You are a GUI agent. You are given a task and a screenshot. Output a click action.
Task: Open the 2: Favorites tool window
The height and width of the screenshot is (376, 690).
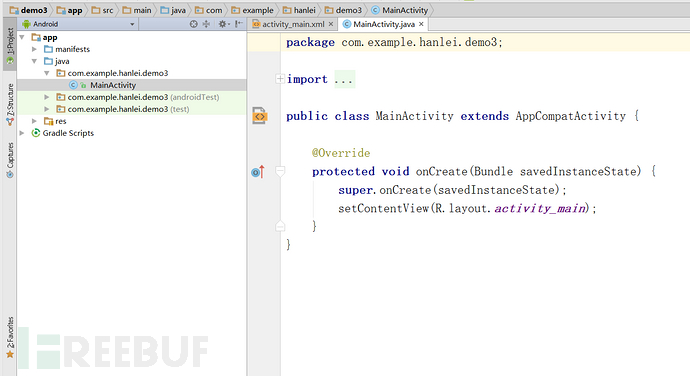[10, 337]
